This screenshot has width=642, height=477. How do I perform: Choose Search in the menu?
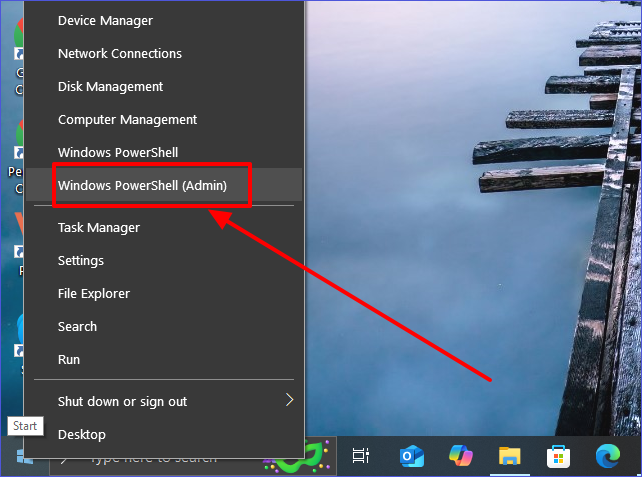click(x=164, y=326)
